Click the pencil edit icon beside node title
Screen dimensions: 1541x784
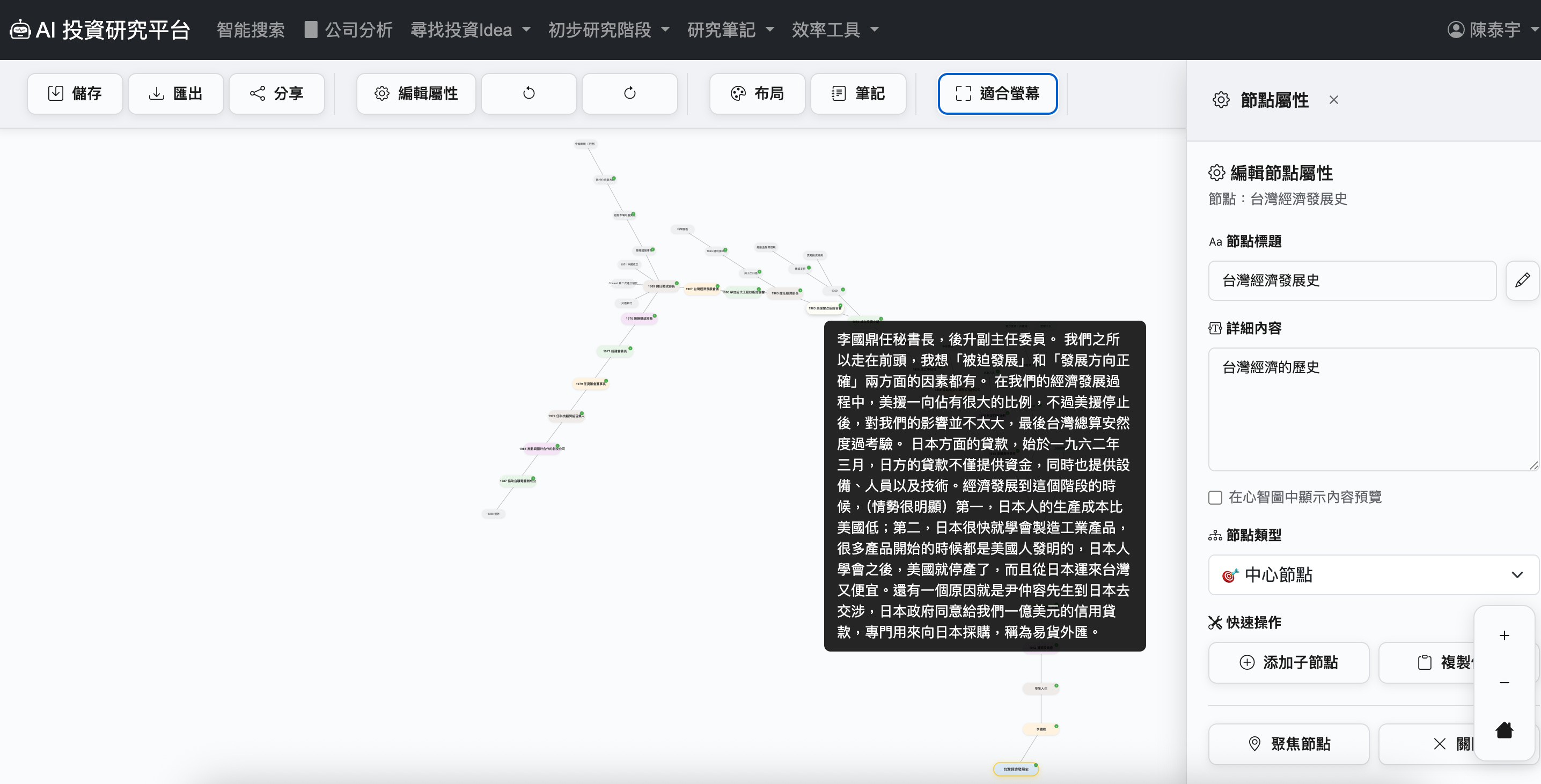1522,280
